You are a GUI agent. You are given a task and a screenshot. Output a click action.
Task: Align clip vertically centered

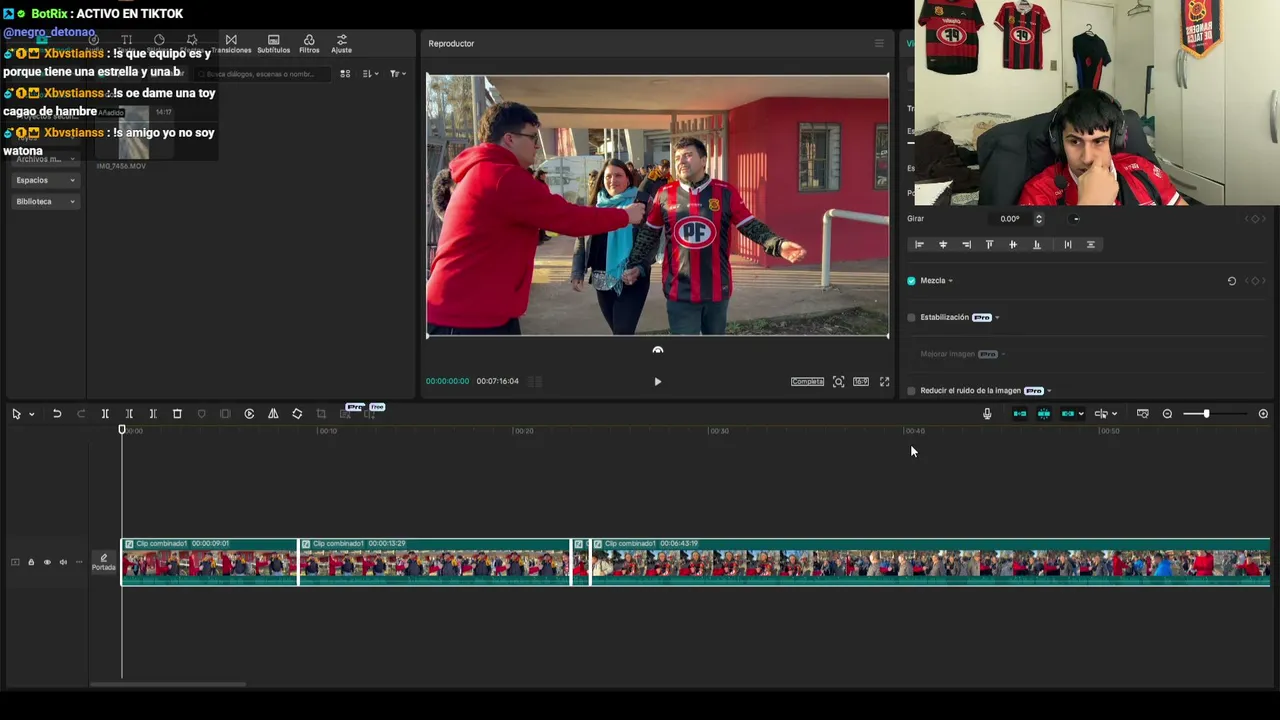click(1013, 245)
